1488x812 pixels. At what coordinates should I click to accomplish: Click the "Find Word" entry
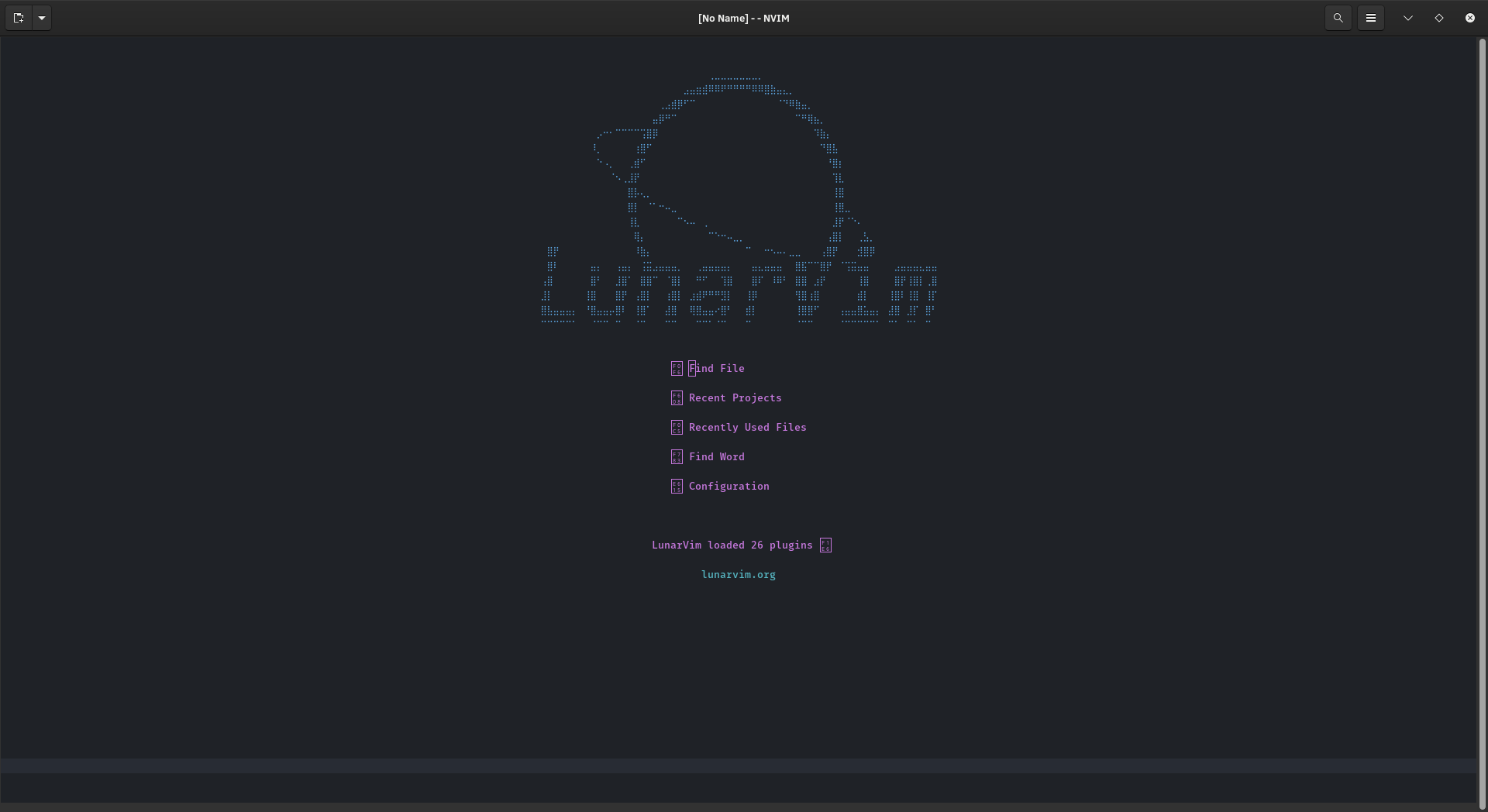coord(716,457)
